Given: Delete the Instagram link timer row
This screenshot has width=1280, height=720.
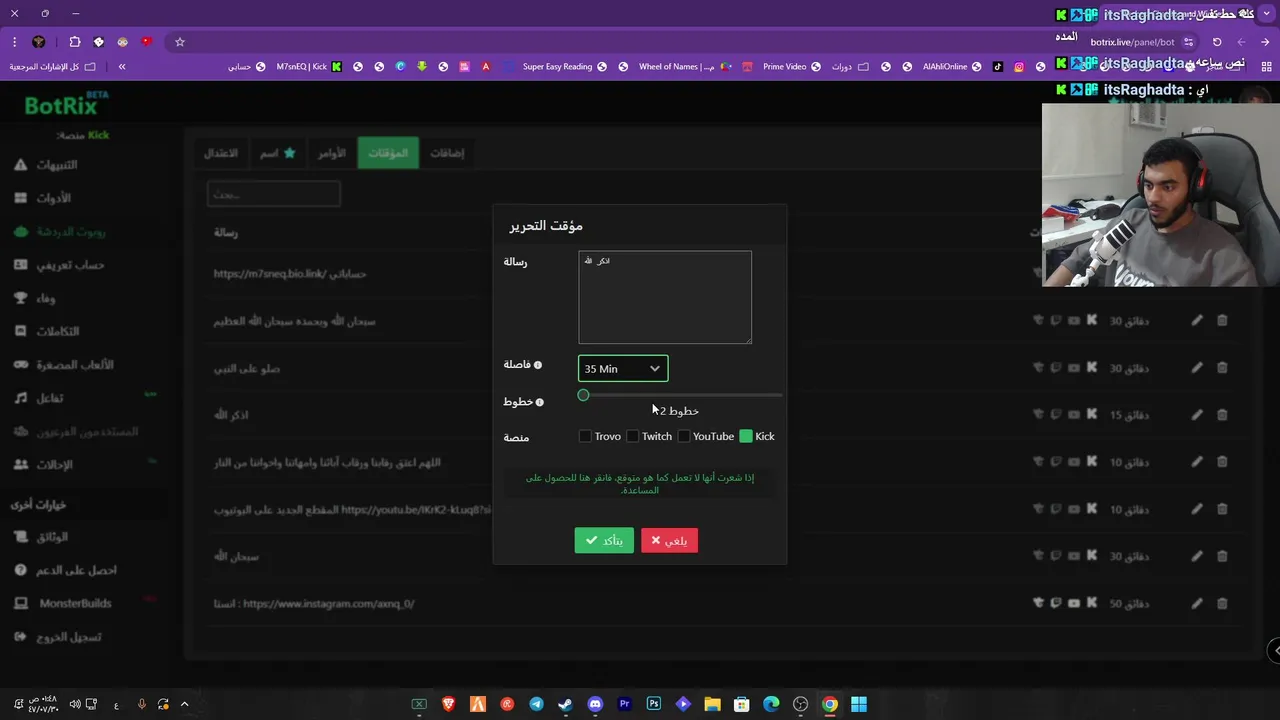Looking at the screenshot, I should point(1222,603).
